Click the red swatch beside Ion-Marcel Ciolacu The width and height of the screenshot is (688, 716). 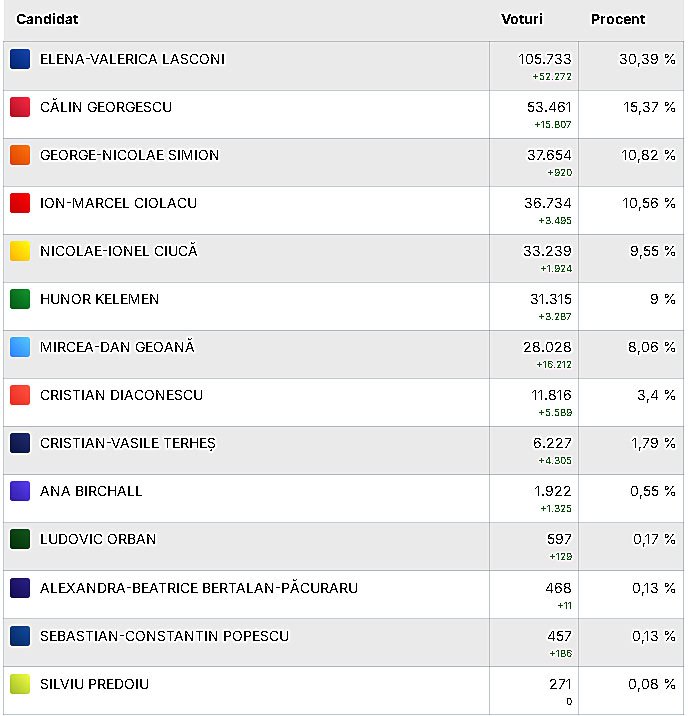20,203
